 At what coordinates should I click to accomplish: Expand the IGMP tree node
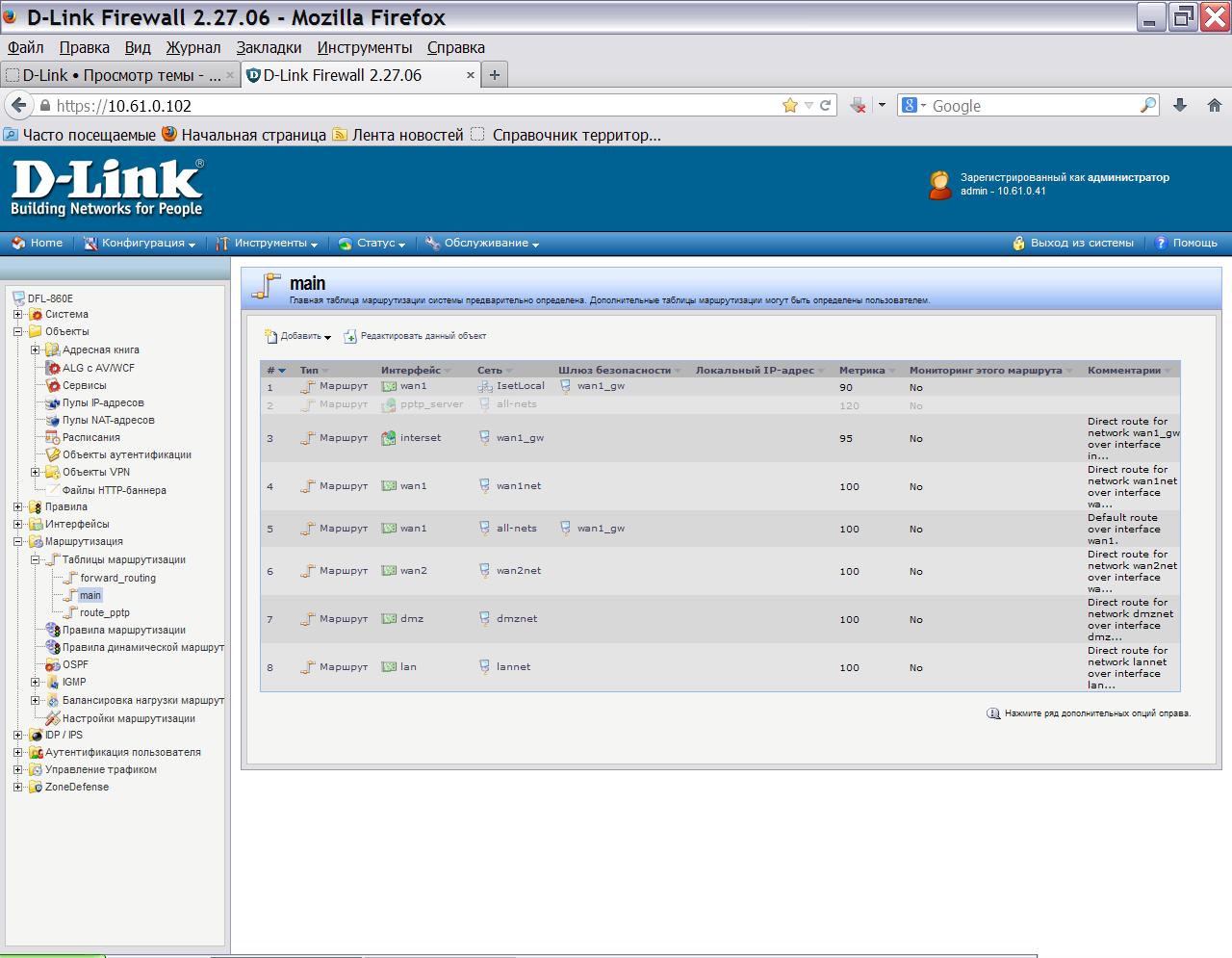point(35,682)
